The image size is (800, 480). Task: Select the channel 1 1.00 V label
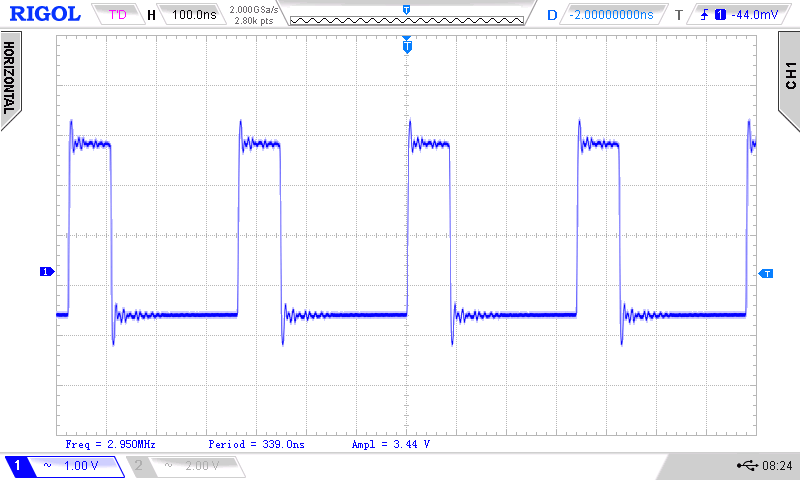tap(81, 465)
